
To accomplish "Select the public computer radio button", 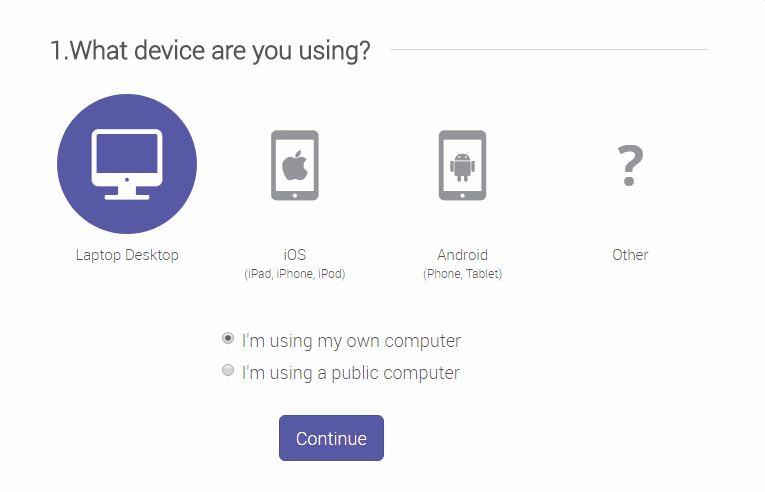I will [x=228, y=371].
